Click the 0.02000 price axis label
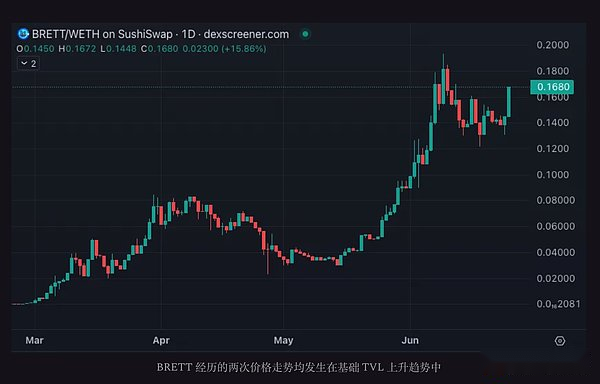Screen dimensions: 600x384 (x=556, y=278)
